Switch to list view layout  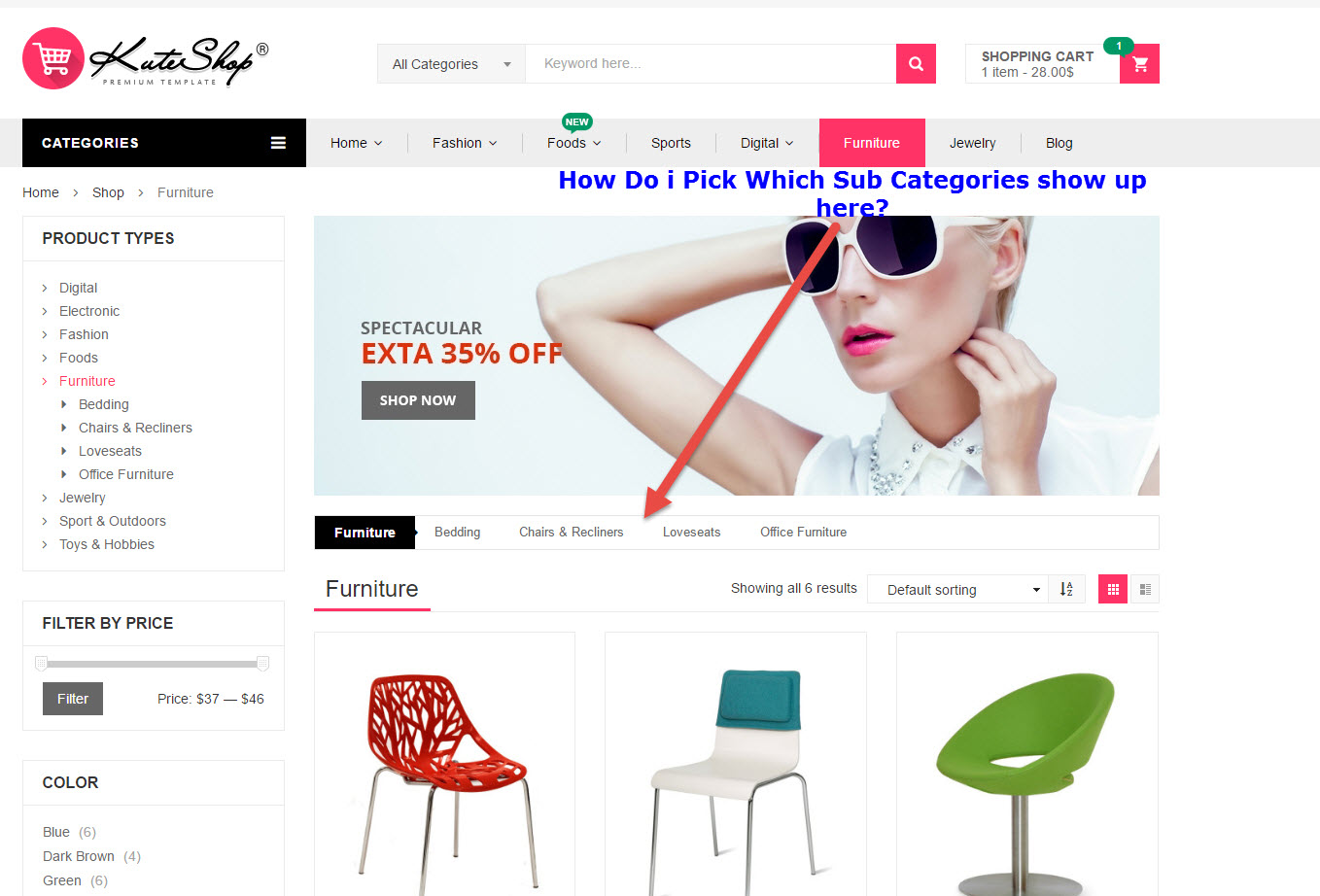click(x=1145, y=589)
